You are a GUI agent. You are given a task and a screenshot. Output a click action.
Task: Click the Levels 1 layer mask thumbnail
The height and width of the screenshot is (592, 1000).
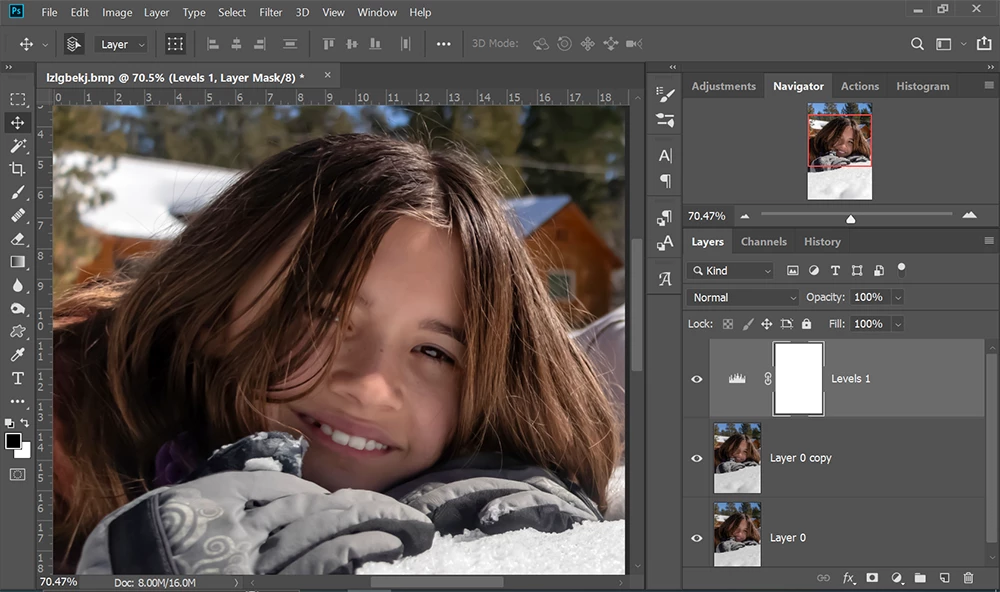tap(798, 379)
